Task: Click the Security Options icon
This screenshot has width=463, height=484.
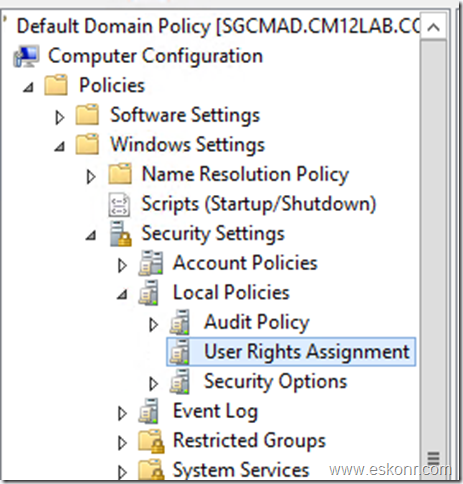Action: tap(180, 381)
